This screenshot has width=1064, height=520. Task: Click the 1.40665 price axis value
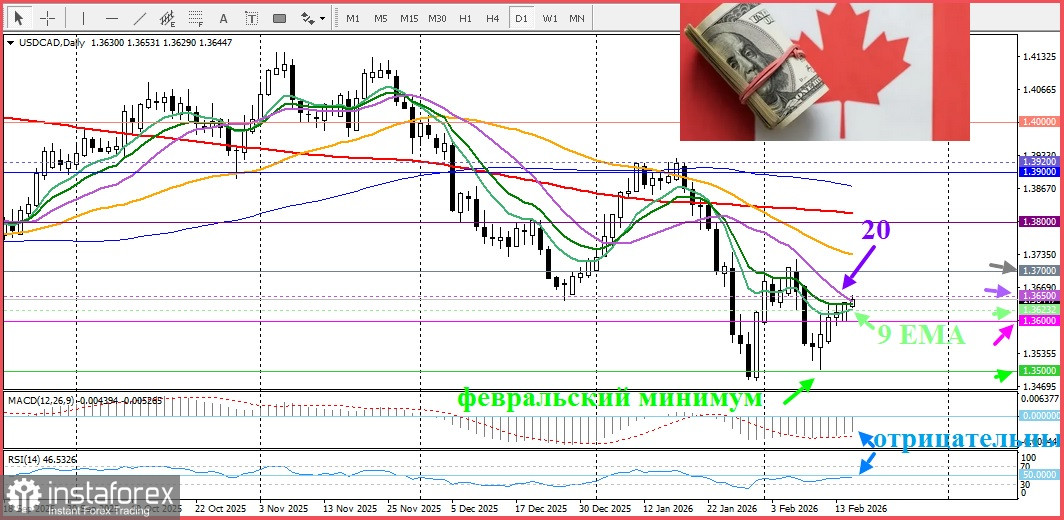[x=1038, y=90]
